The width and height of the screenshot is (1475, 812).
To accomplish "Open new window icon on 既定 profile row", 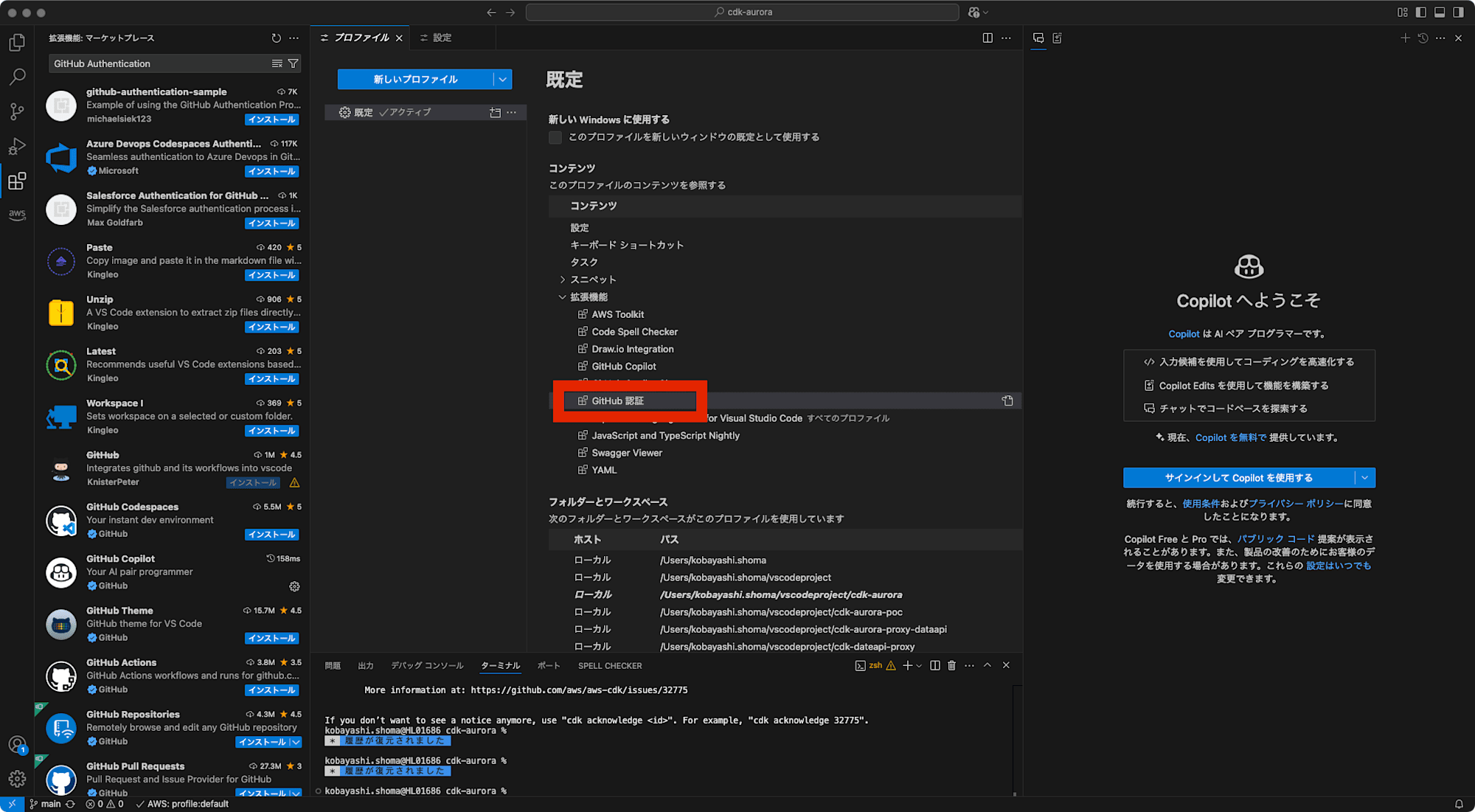I will [495, 113].
